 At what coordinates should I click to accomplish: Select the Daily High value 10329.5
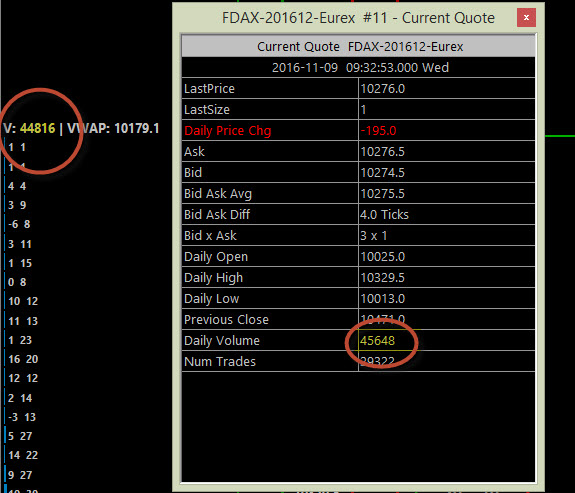coord(382,278)
